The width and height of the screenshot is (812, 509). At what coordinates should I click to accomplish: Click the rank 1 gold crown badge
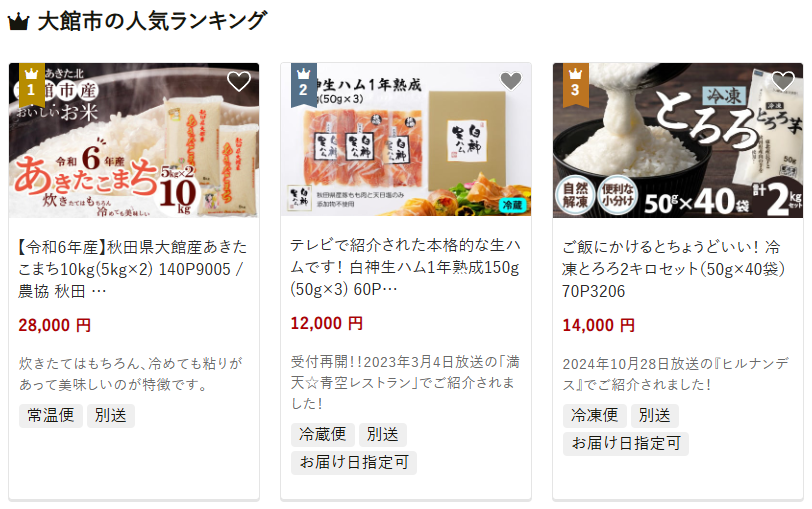coord(32,85)
